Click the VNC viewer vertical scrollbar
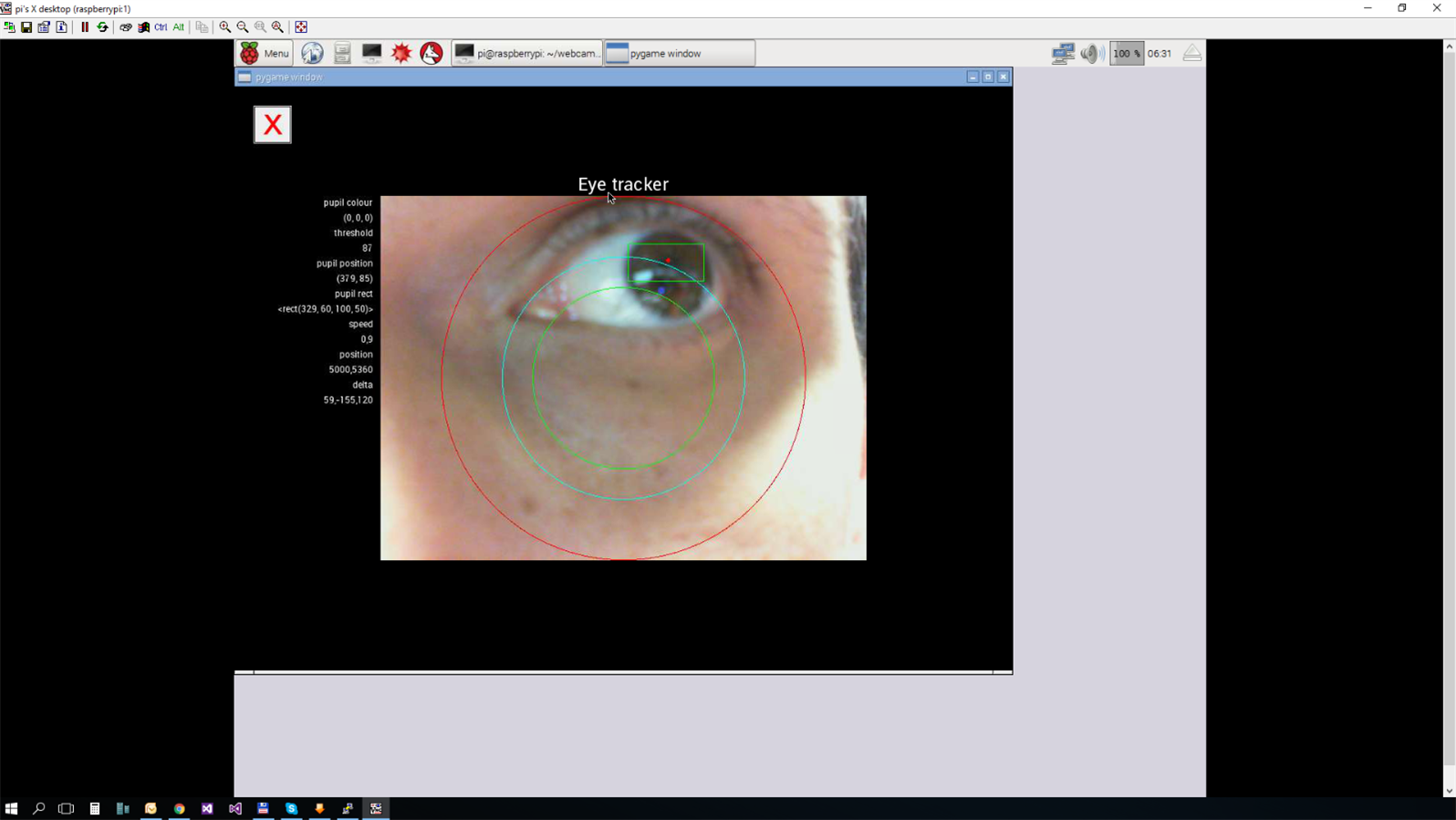This screenshot has width=1456, height=820. (1449, 410)
